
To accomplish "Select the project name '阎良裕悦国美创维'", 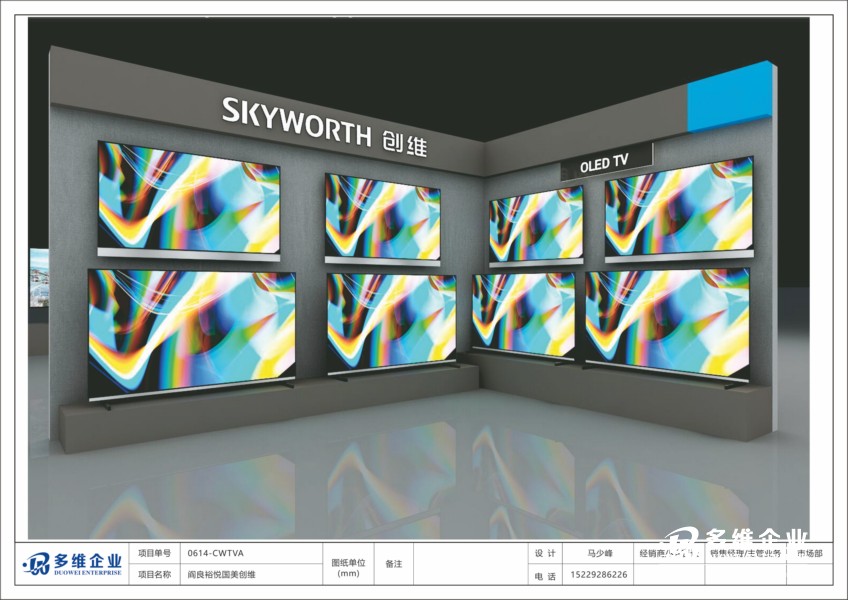I will (221, 574).
